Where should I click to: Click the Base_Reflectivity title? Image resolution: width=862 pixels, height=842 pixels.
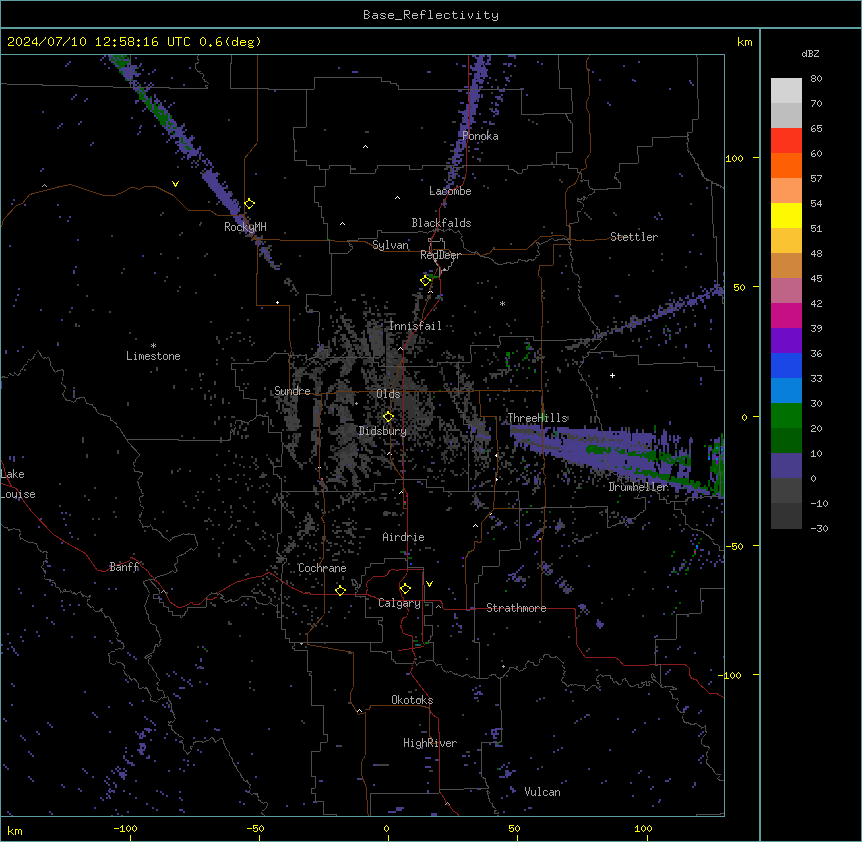(431, 15)
